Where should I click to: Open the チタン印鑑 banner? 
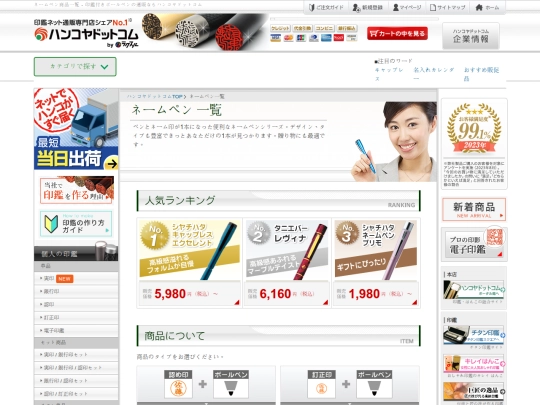(474, 335)
